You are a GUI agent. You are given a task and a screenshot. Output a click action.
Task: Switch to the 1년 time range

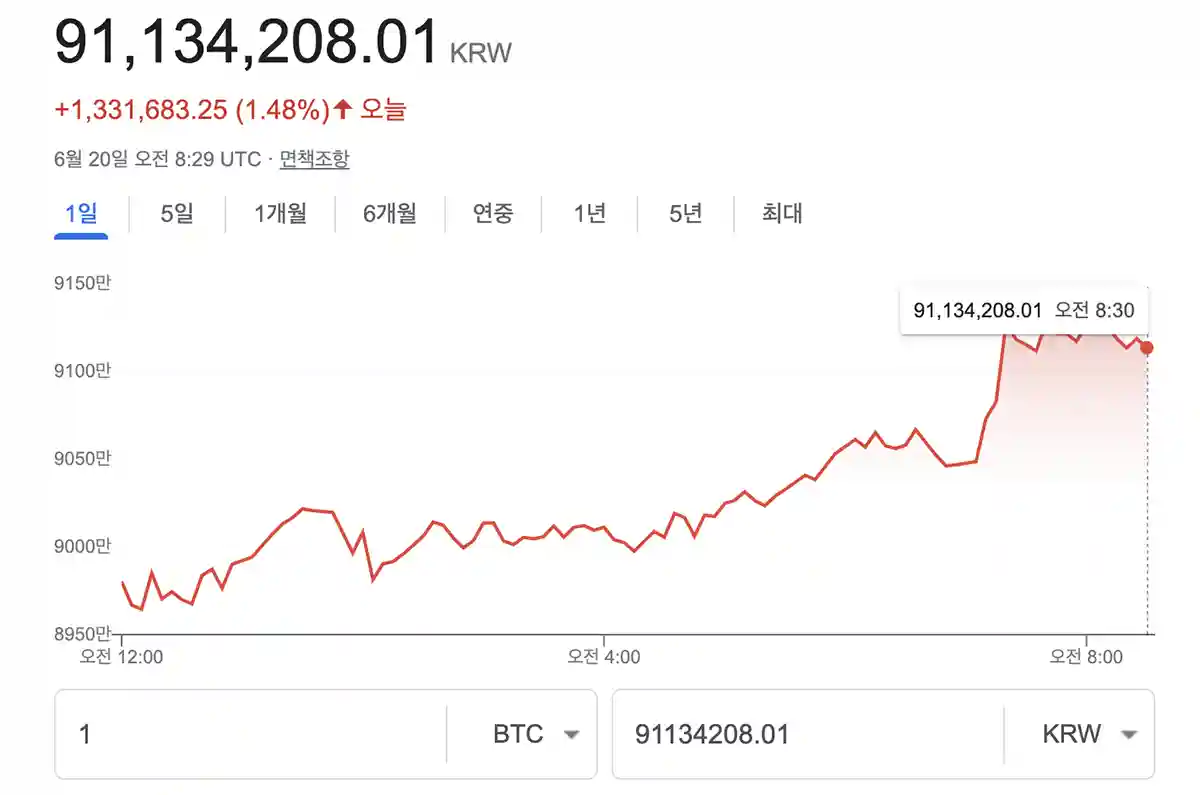pos(588,213)
